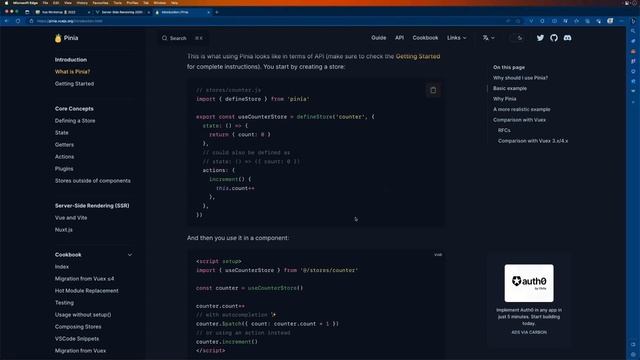Click the browser address bar URL
This screenshot has width=640, height=360.
click(69, 21)
